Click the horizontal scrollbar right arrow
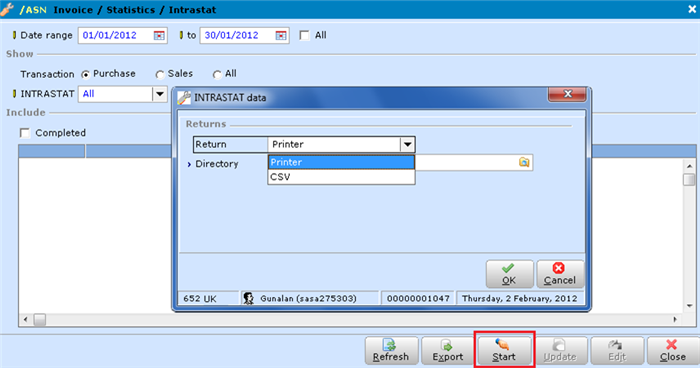 pos(675,320)
